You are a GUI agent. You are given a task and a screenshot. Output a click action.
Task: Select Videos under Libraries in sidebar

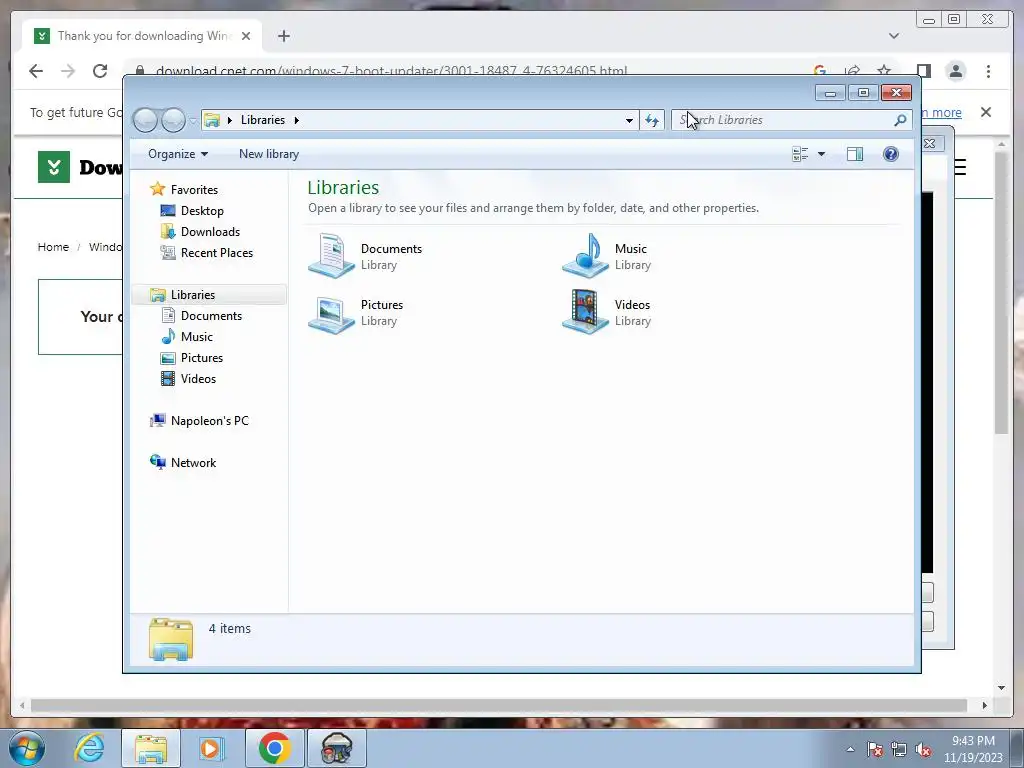198,378
